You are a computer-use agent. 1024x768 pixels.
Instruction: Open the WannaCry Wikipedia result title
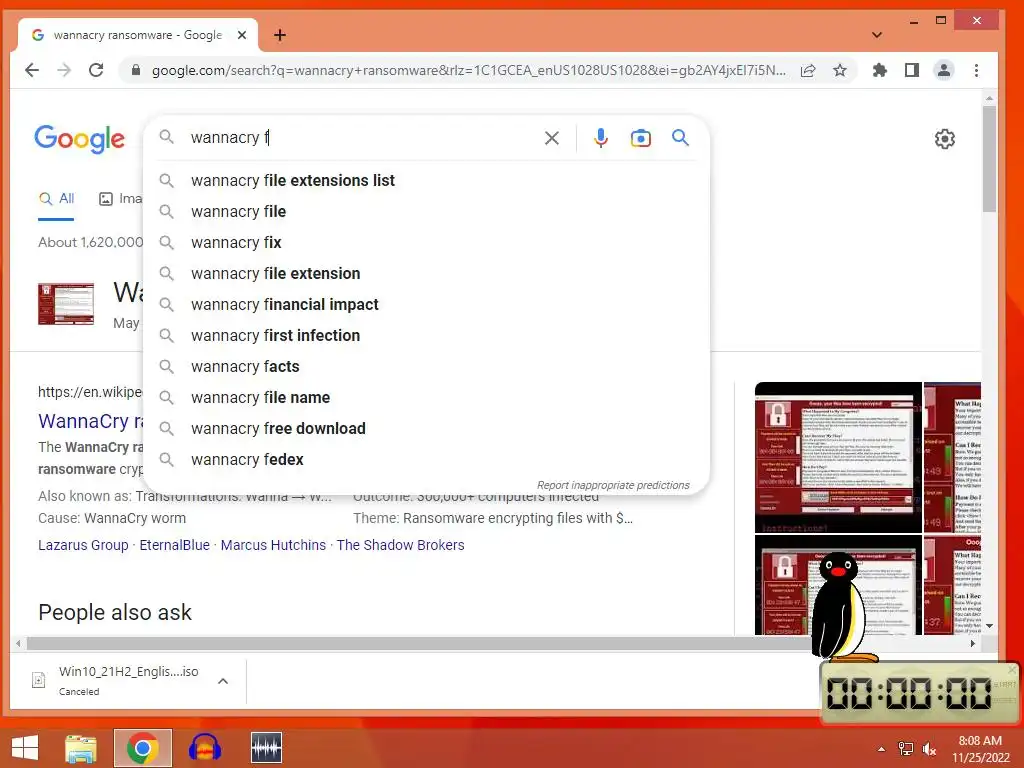[91, 421]
